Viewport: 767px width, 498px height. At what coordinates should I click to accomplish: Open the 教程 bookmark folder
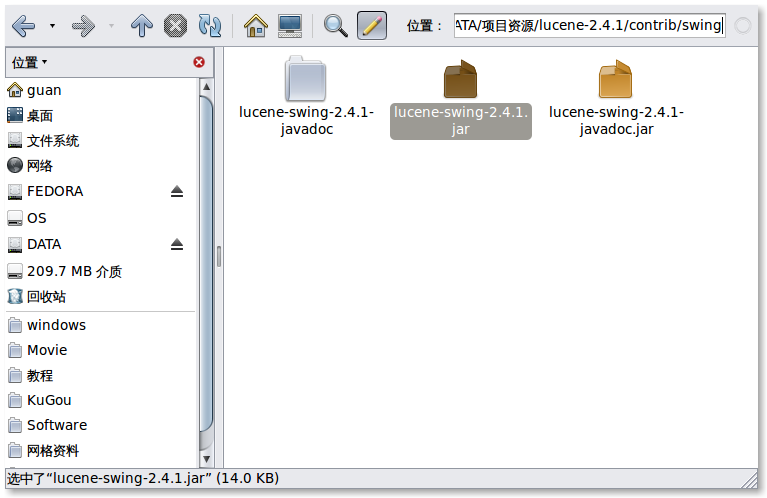click(100, 376)
